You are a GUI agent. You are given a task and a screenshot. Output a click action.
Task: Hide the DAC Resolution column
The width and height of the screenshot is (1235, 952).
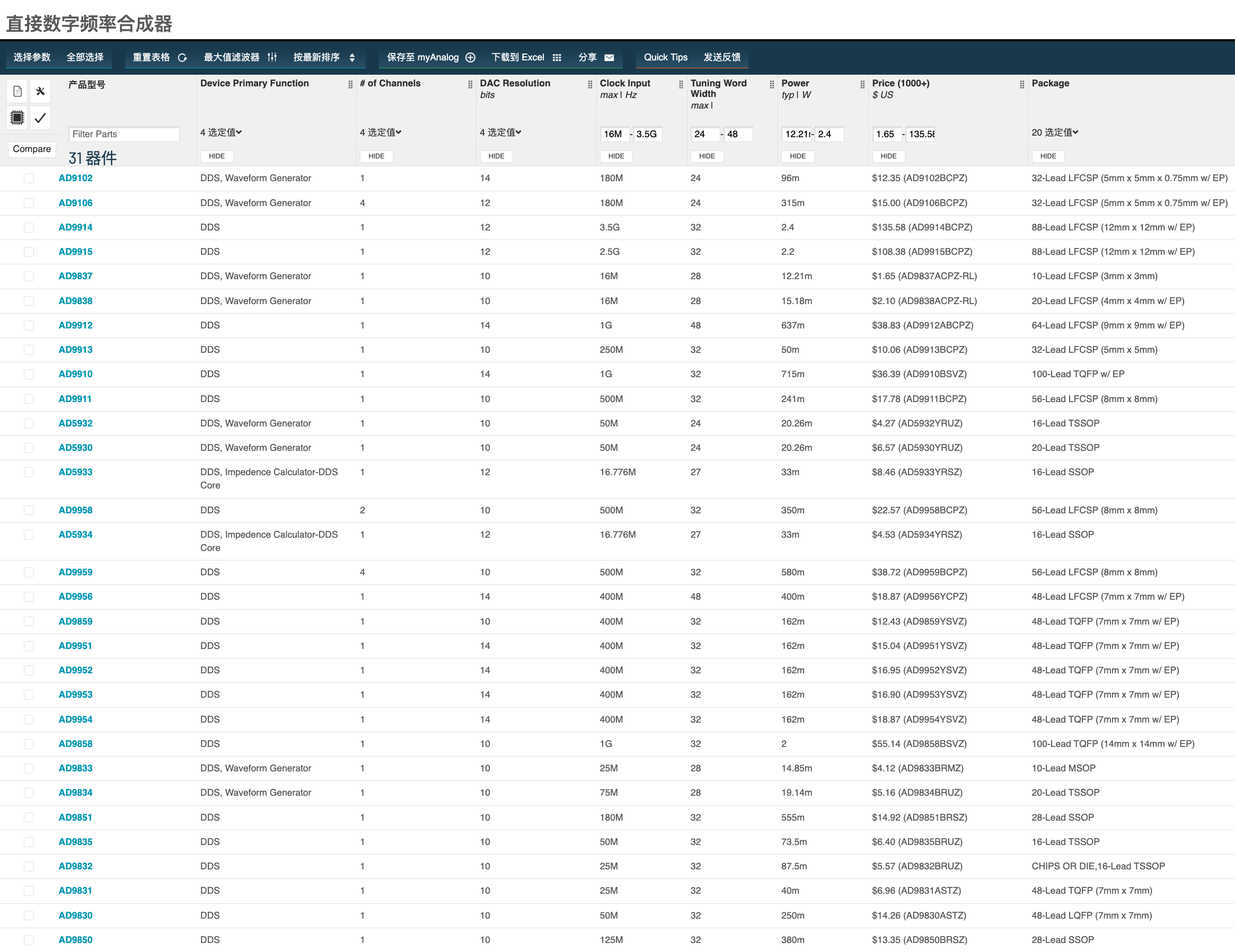tap(496, 156)
